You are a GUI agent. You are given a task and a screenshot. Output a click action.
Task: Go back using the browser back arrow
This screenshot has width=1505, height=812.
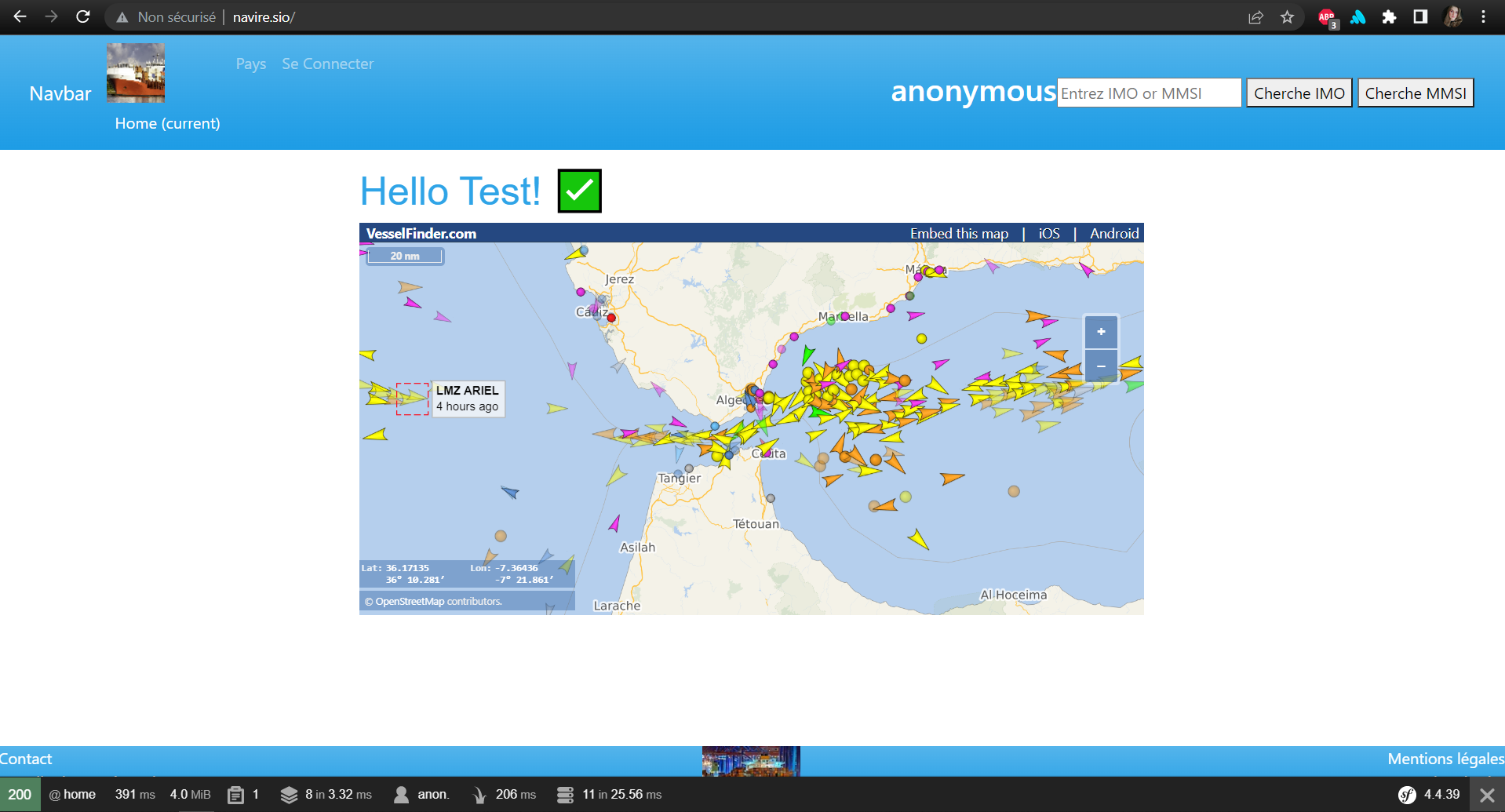20,16
